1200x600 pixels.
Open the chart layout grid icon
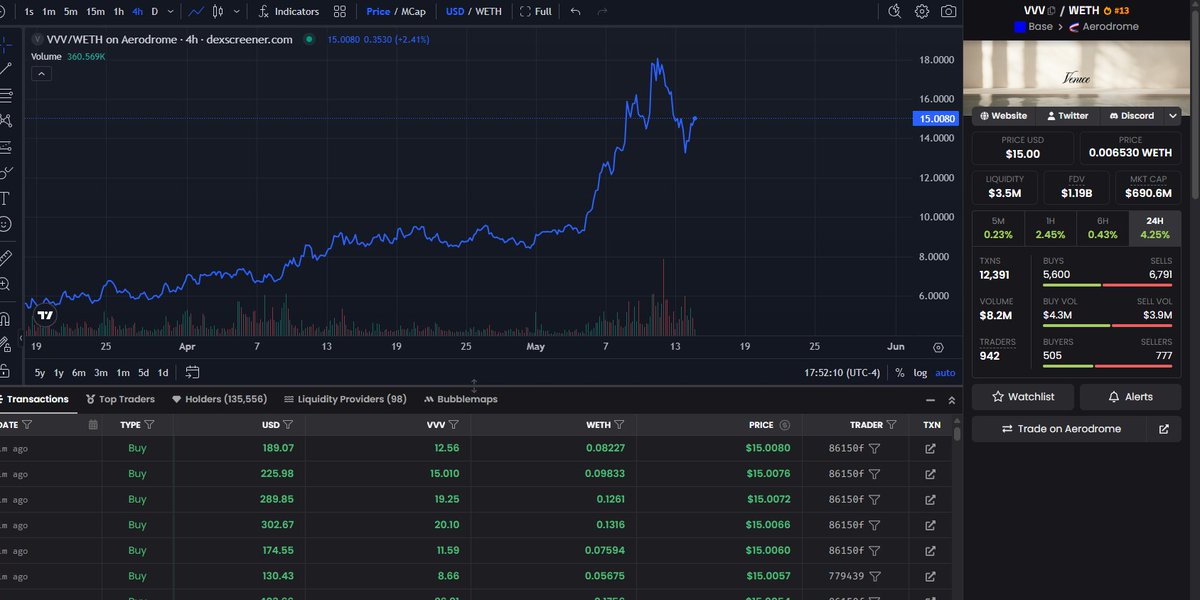click(340, 12)
